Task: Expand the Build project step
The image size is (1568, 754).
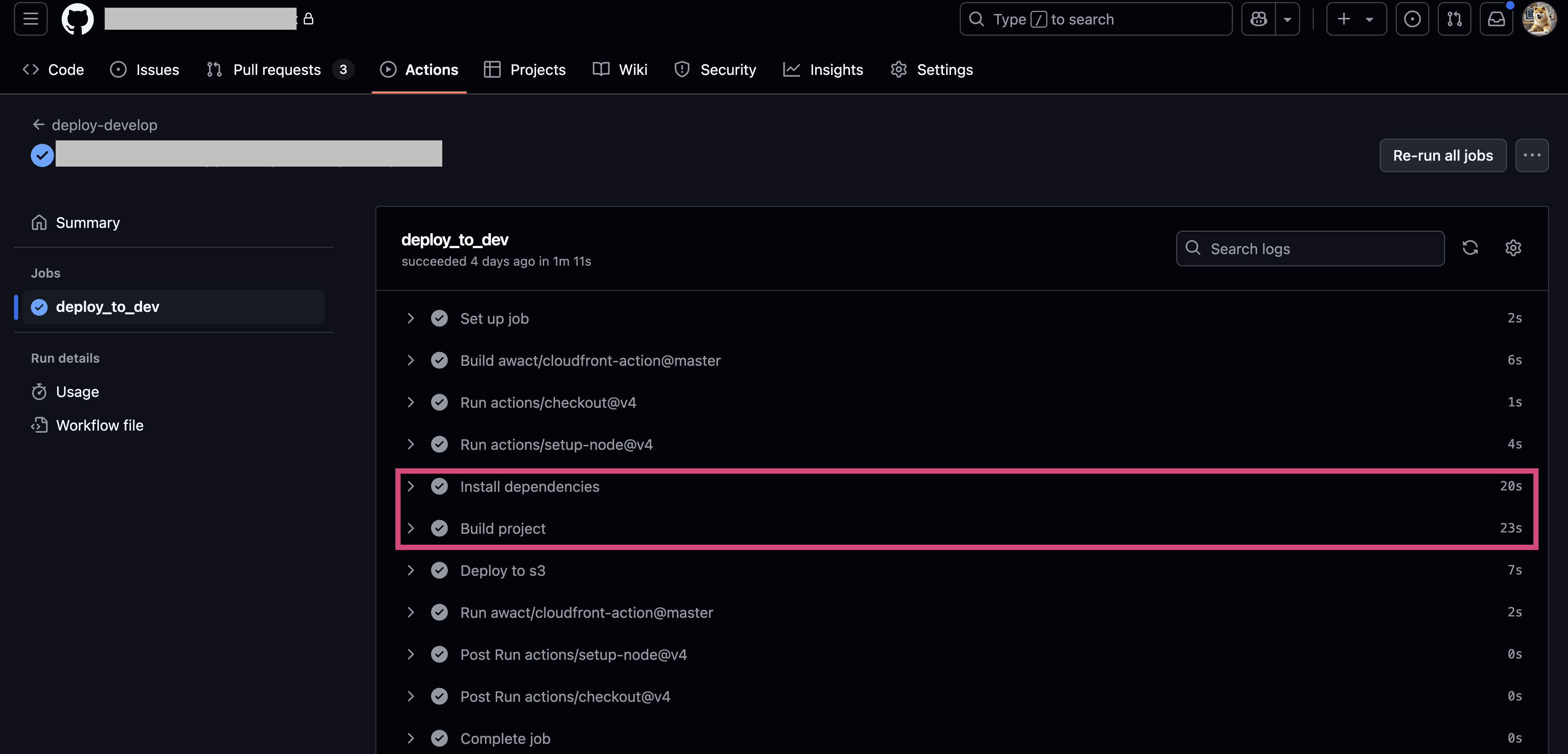Action: point(411,528)
